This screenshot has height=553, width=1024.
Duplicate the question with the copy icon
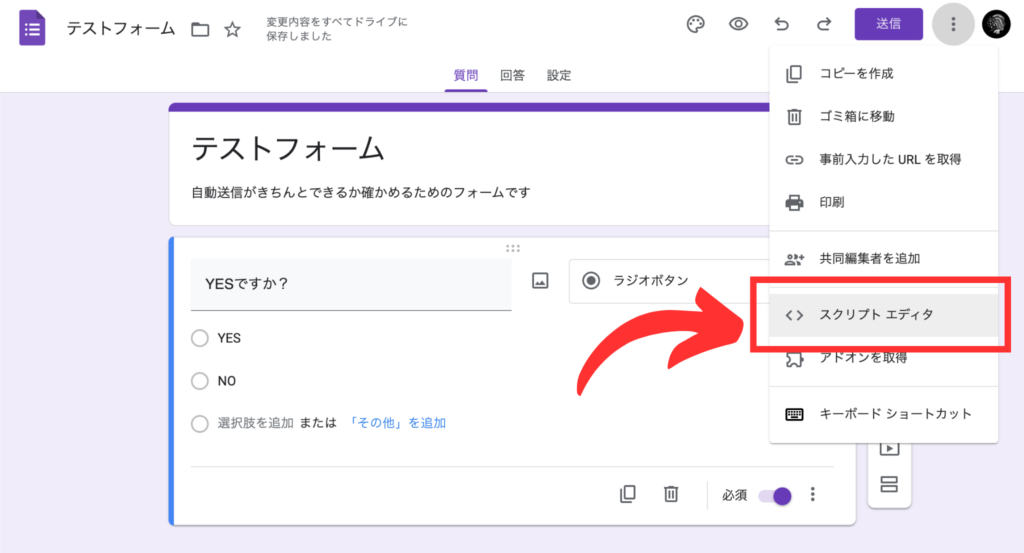coord(627,494)
